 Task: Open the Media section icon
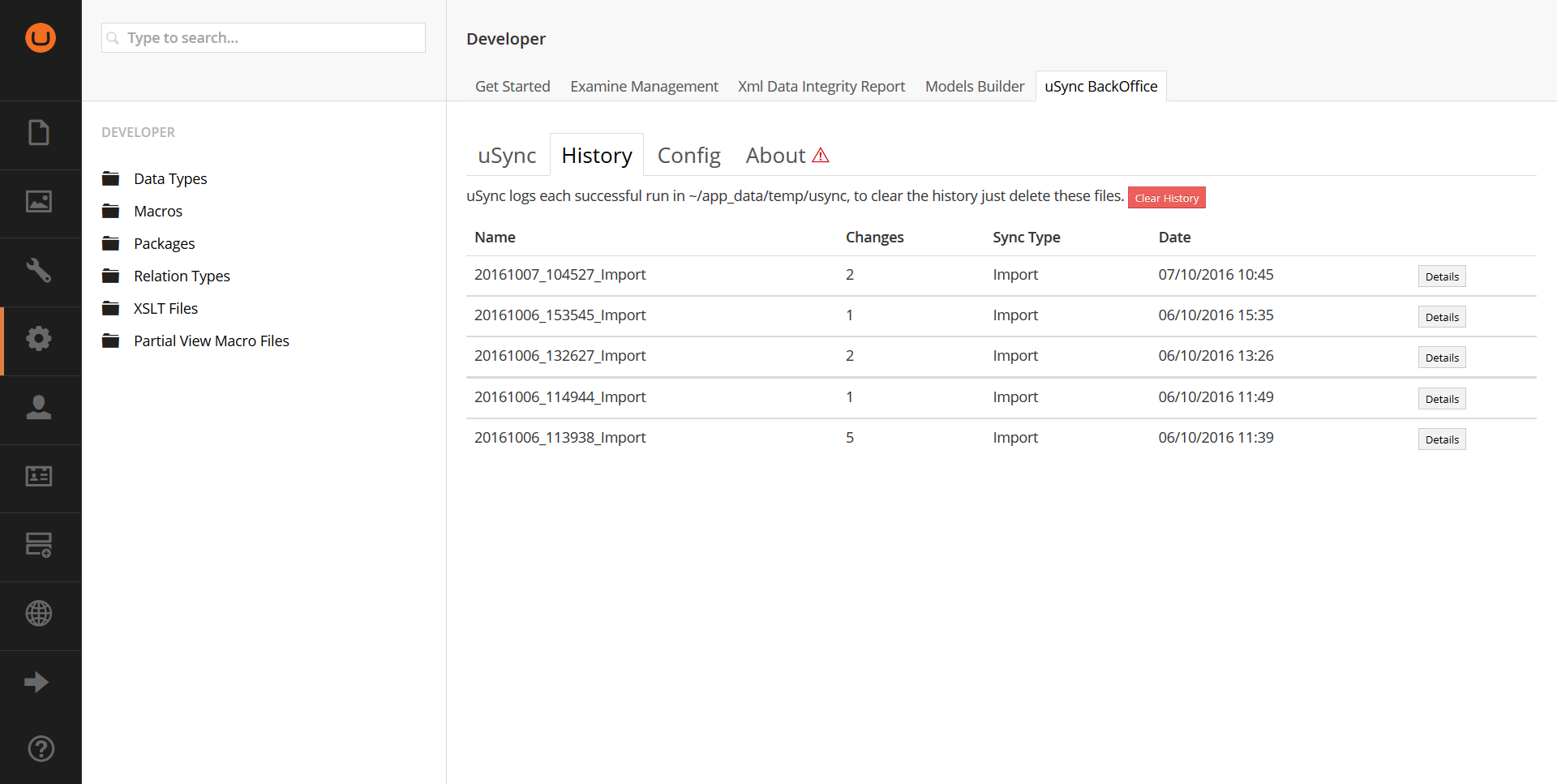click(x=39, y=201)
